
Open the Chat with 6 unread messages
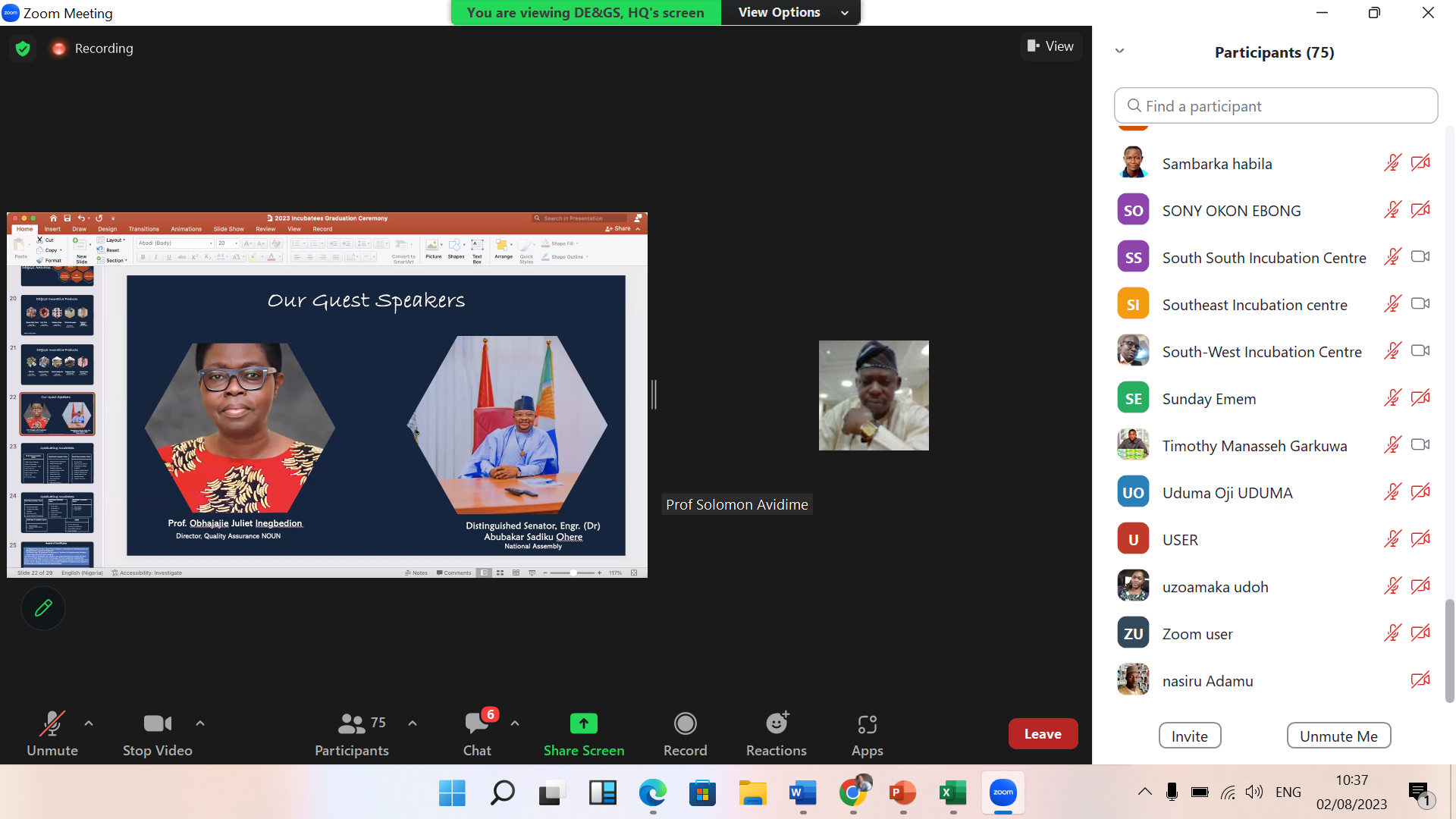477,734
